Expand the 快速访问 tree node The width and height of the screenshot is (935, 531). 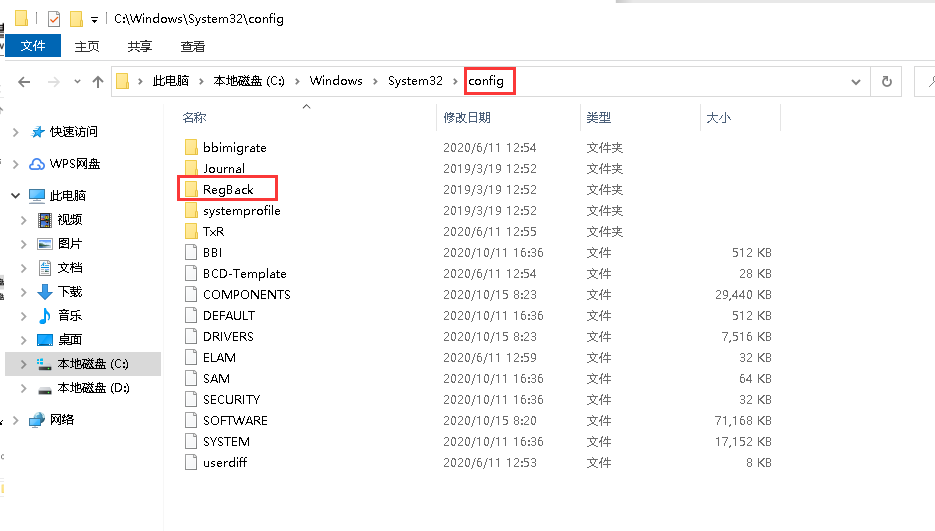point(16,132)
